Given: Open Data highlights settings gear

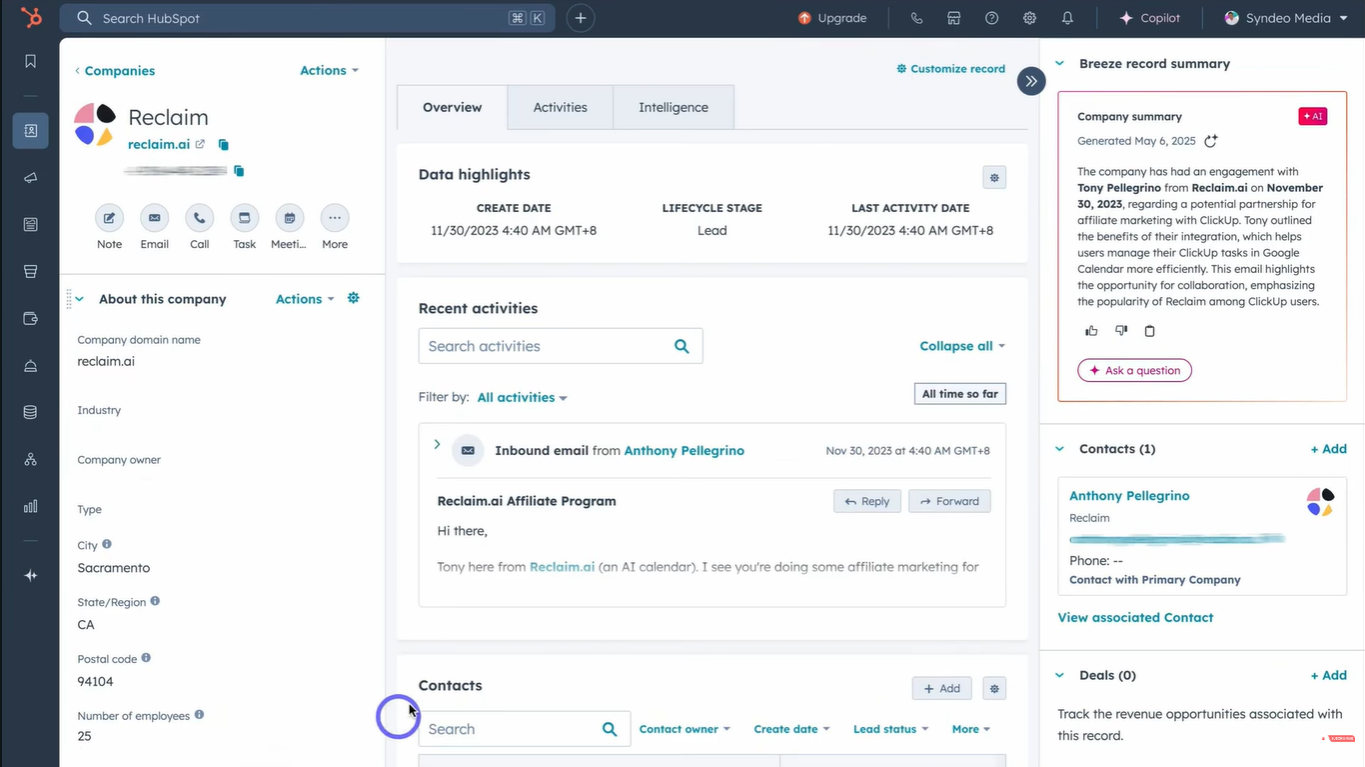Looking at the screenshot, I should click(x=994, y=178).
